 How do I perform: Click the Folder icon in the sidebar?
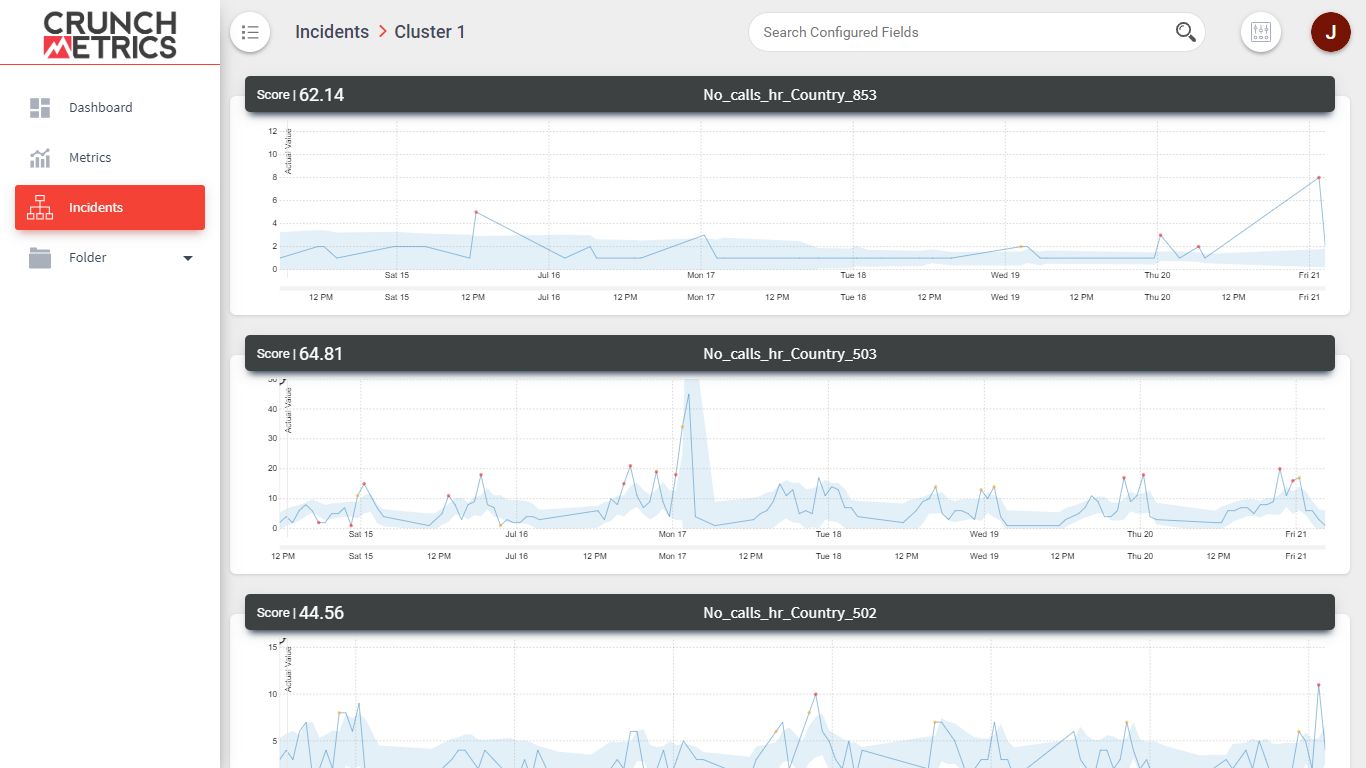click(x=40, y=257)
